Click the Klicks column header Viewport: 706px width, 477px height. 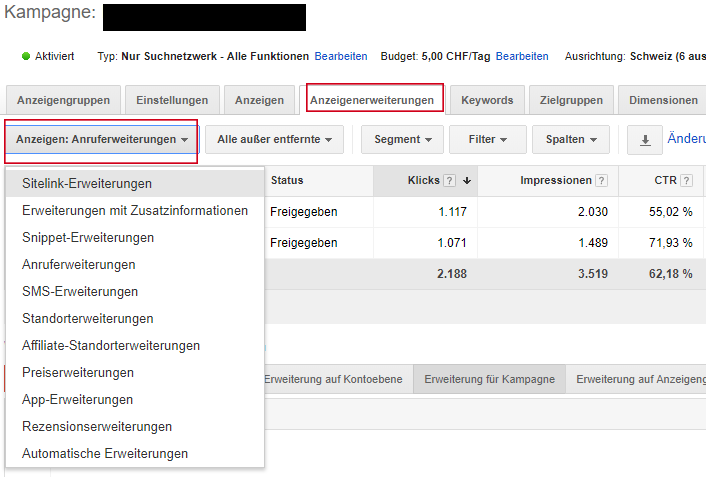pyautogui.click(x=425, y=181)
